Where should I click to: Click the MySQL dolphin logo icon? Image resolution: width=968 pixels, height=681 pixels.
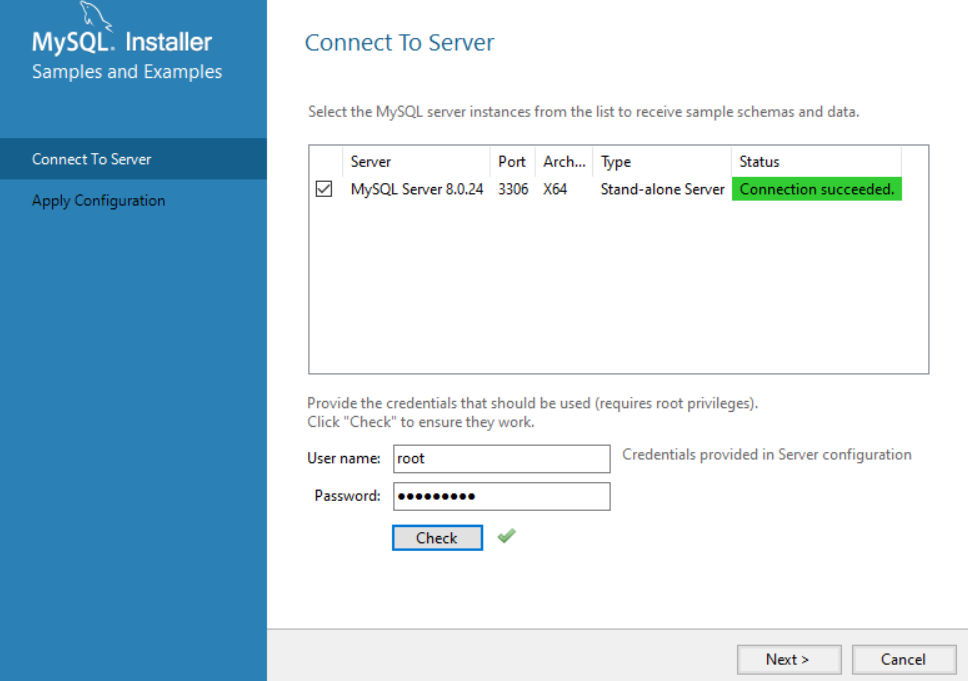coord(96,15)
